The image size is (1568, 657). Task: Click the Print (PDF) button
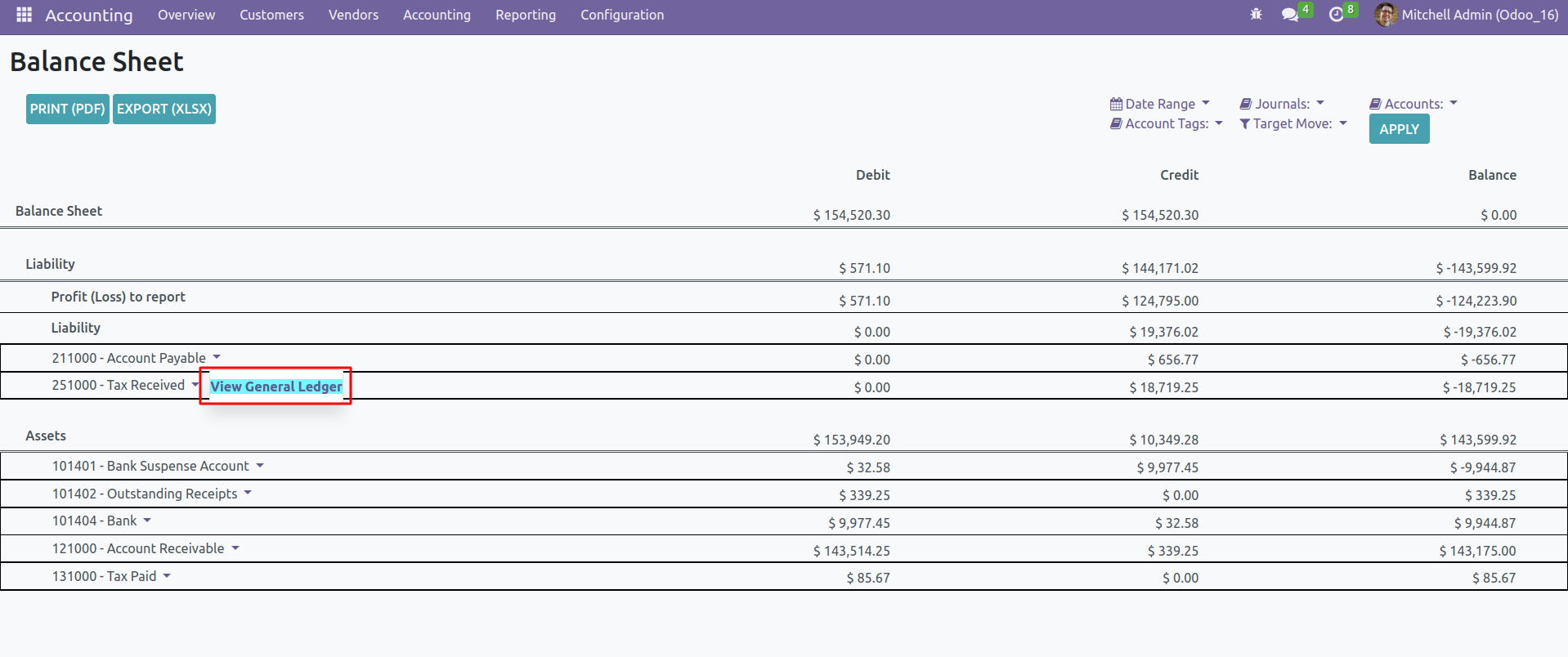tap(68, 109)
